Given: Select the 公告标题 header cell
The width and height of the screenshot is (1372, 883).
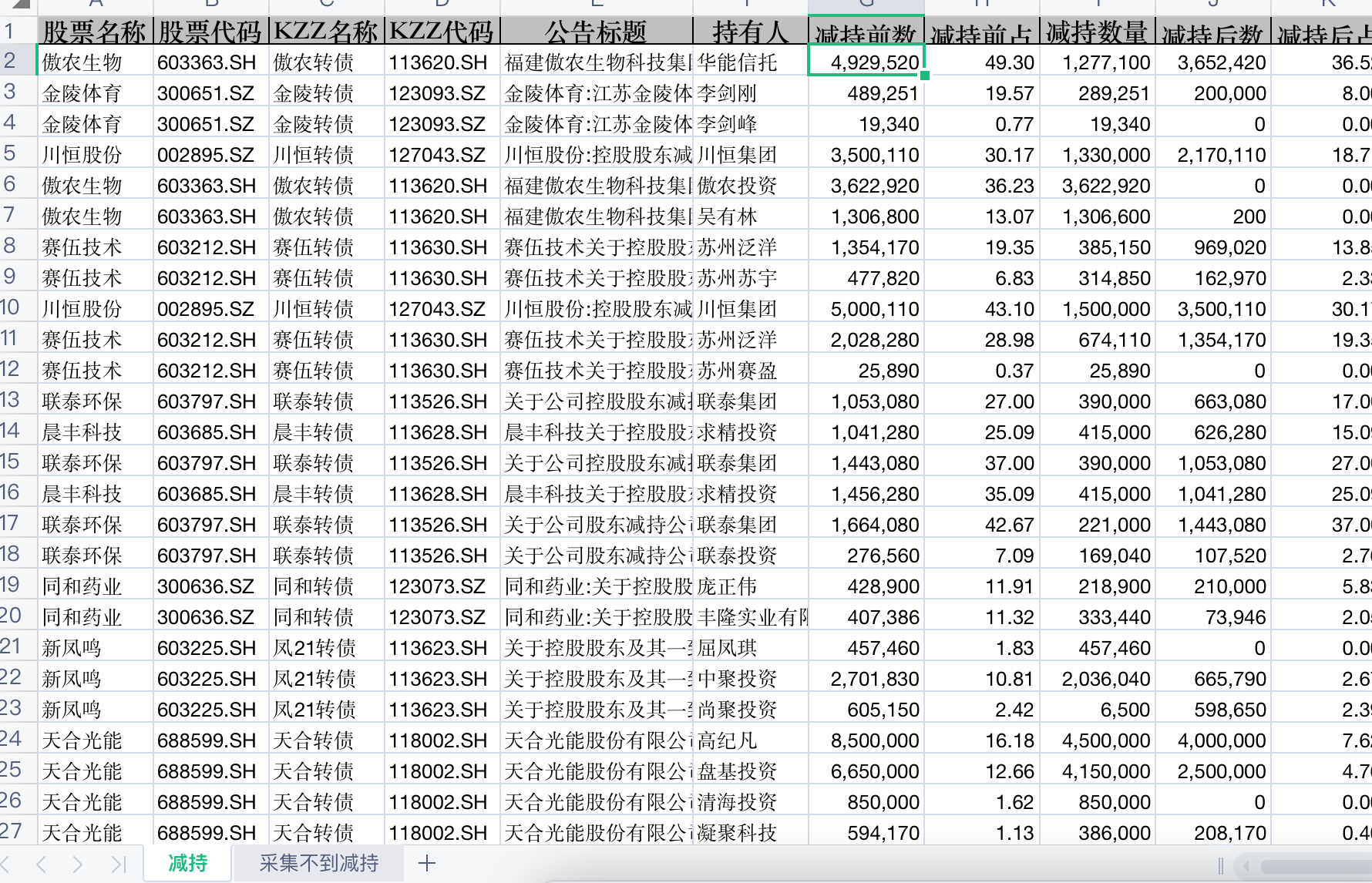Looking at the screenshot, I should [596, 32].
